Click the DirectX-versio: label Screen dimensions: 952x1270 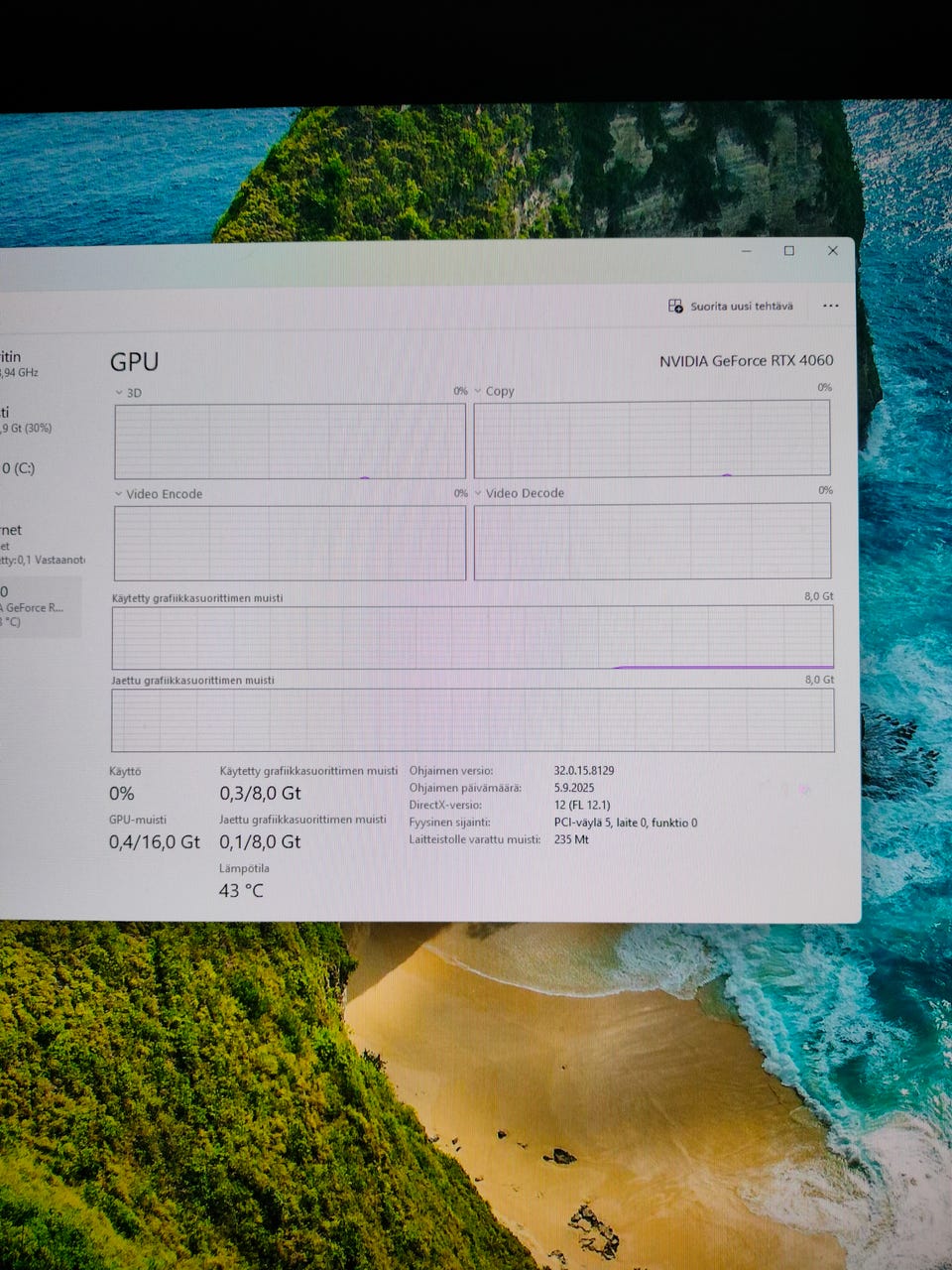[445, 806]
